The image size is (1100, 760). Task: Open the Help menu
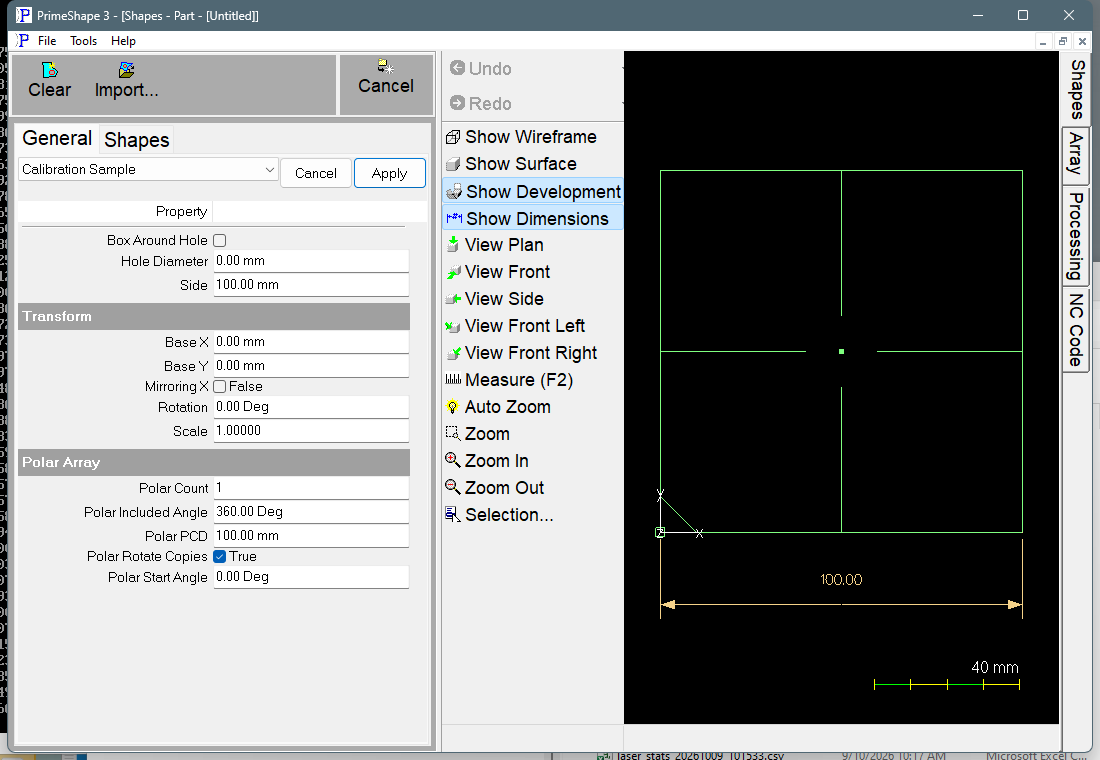click(x=123, y=41)
